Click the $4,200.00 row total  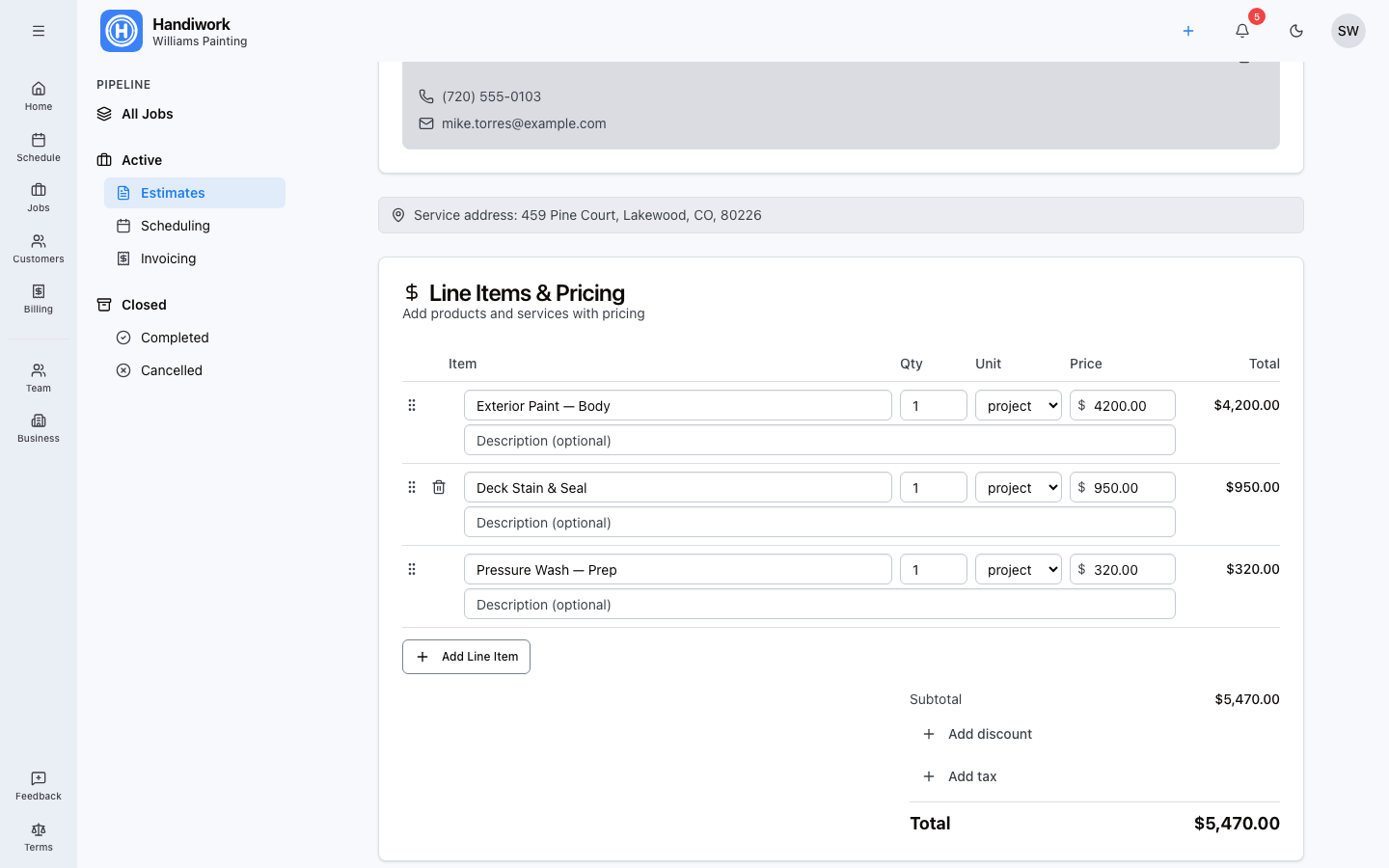1246,405
